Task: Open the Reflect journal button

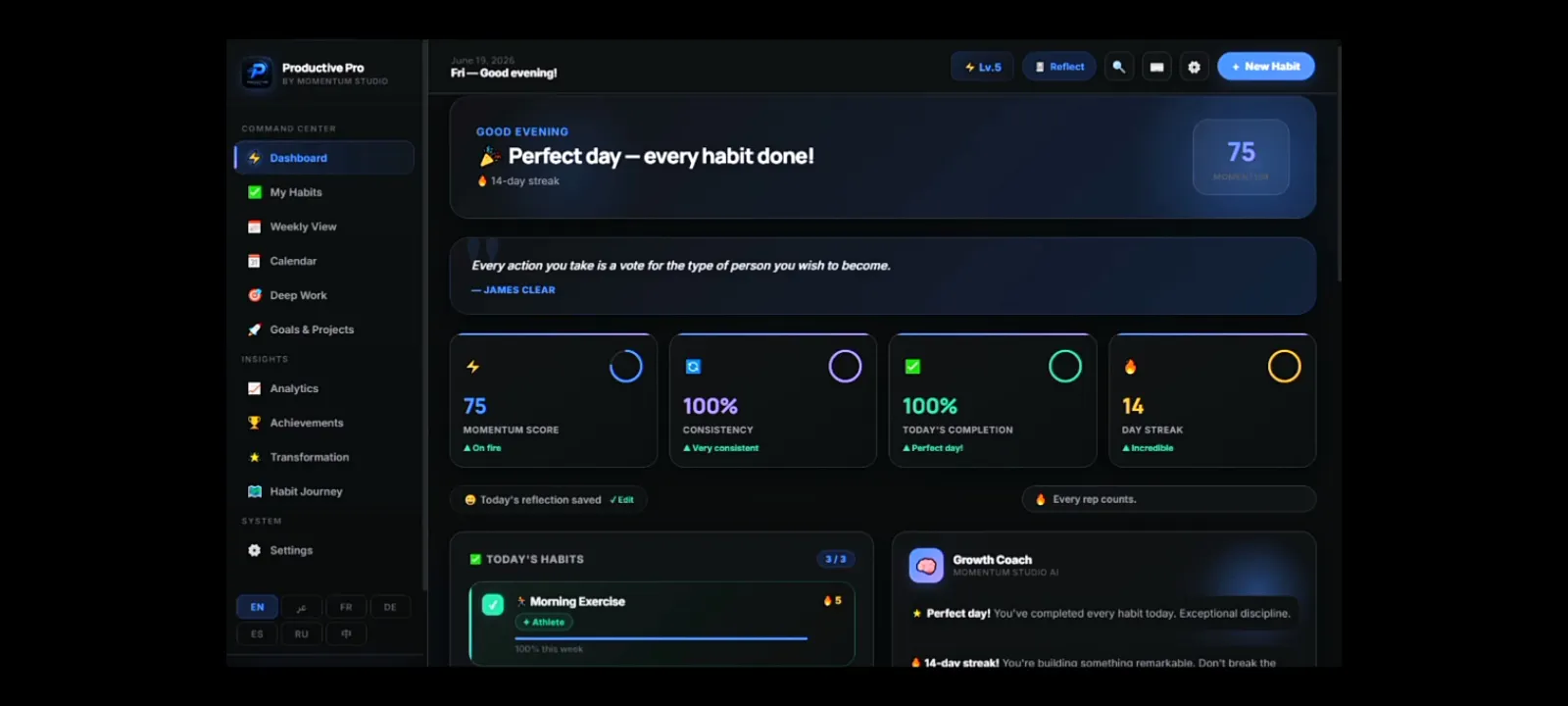Action: click(1059, 67)
